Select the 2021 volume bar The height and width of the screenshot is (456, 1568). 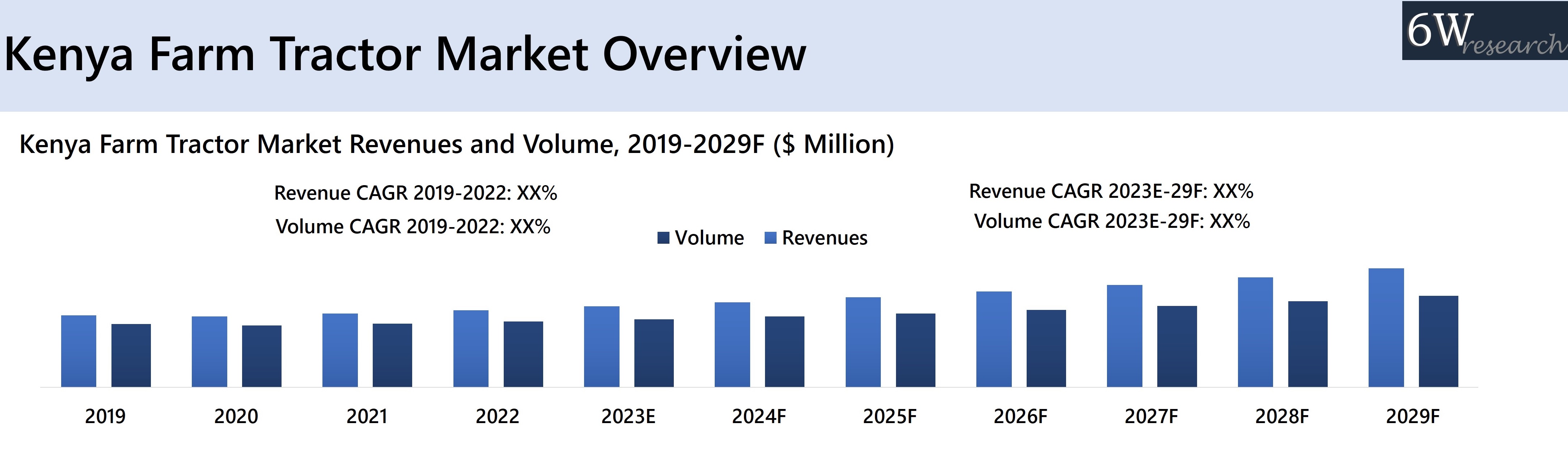coord(392,355)
